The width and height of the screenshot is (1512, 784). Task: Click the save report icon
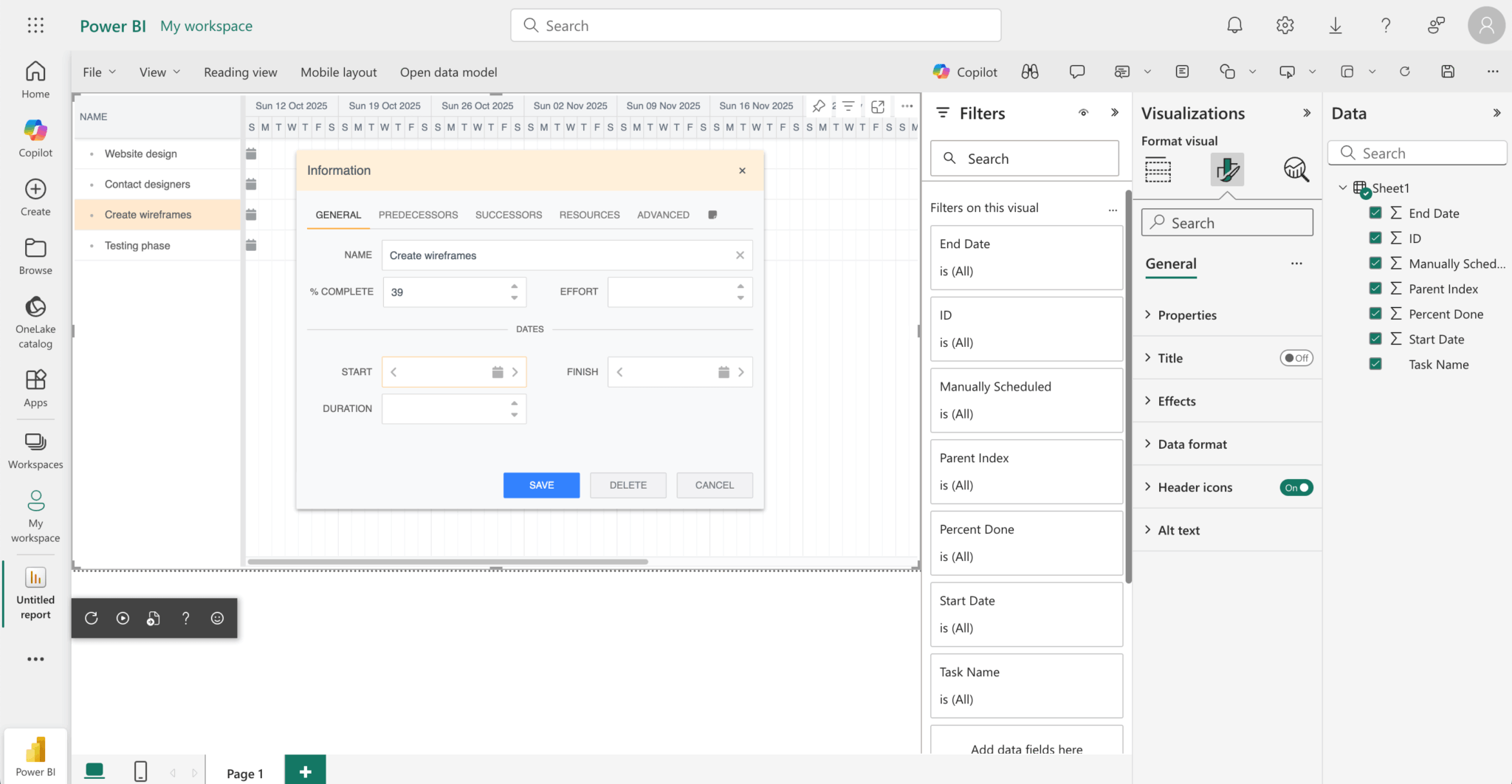(1448, 72)
